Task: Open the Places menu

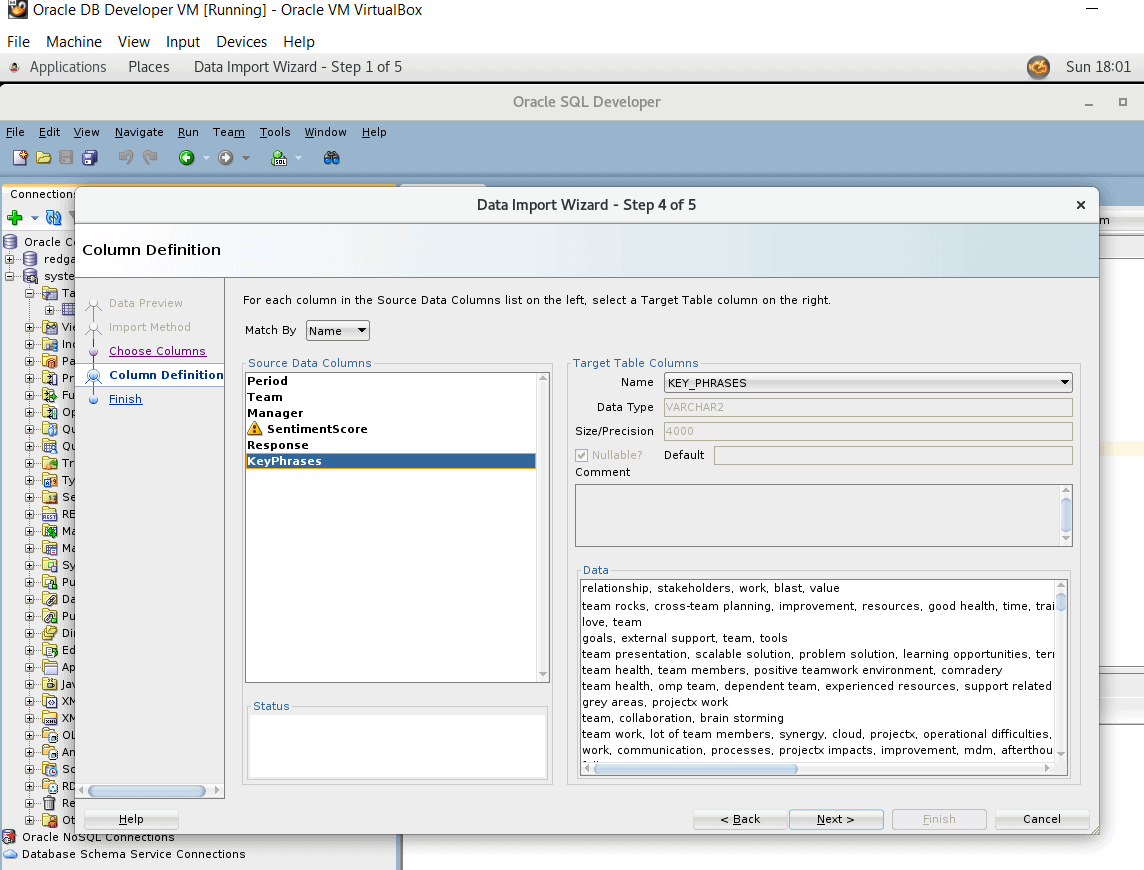Action: click(x=149, y=67)
